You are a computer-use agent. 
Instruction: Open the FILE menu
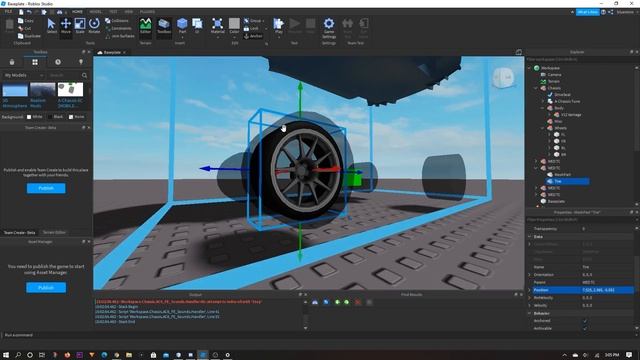tap(8, 12)
